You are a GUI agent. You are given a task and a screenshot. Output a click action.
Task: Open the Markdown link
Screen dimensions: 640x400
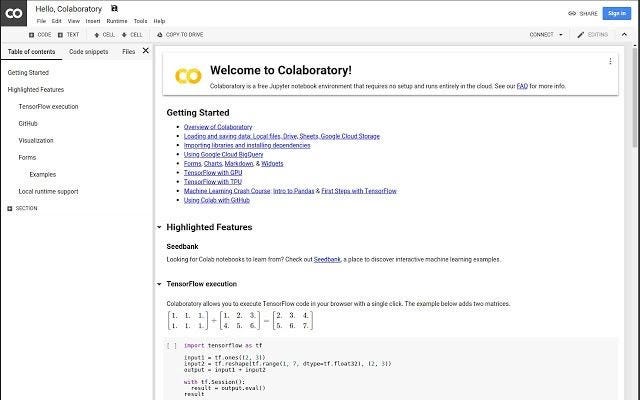(x=239, y=164)
